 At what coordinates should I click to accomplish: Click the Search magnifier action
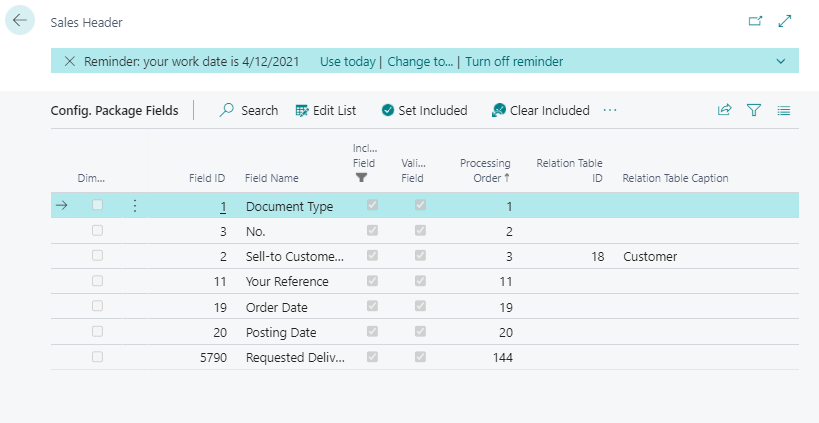click(248, 111)
